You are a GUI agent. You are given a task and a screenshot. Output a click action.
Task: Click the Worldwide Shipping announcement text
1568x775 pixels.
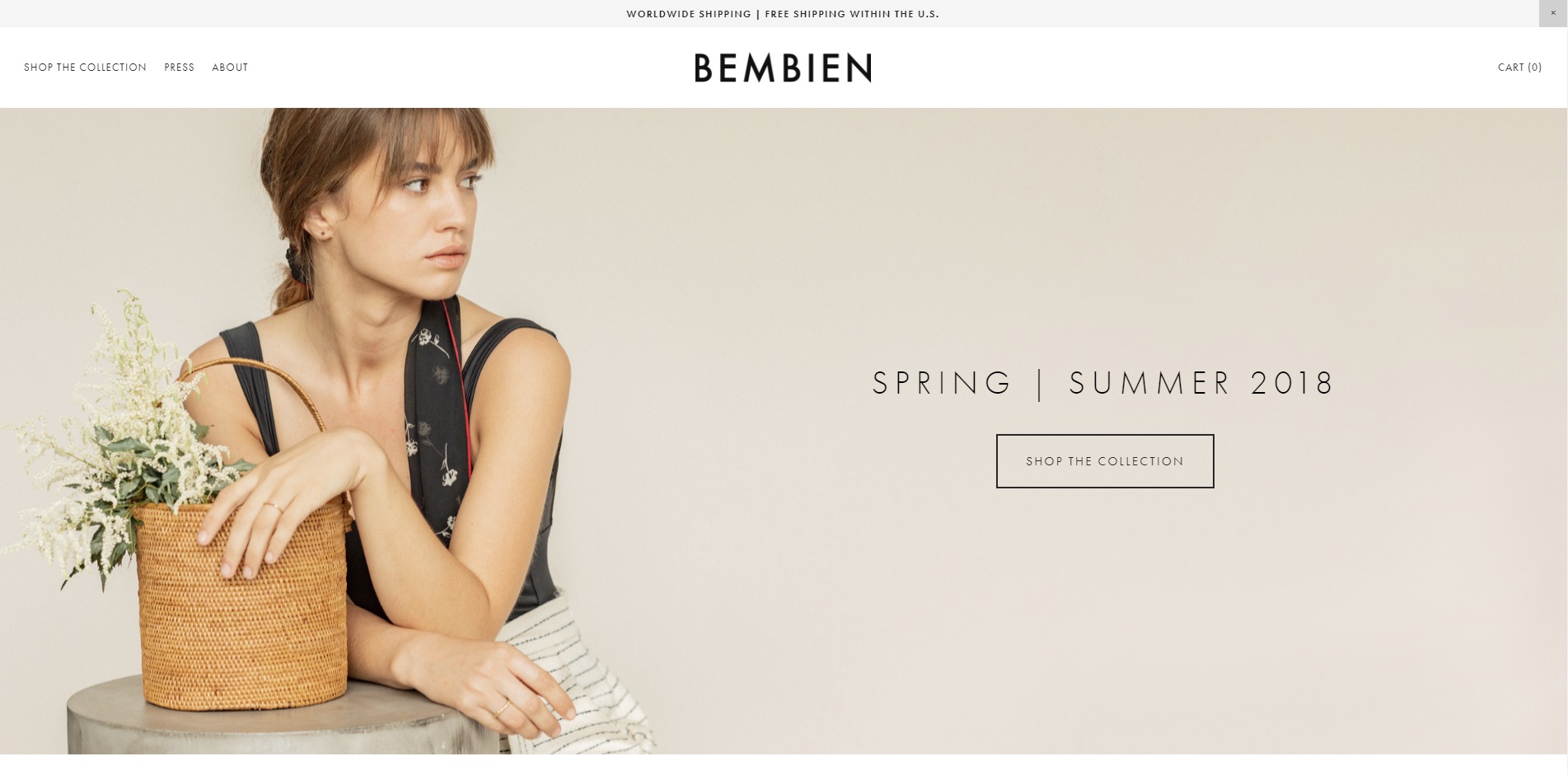[689, 14]
